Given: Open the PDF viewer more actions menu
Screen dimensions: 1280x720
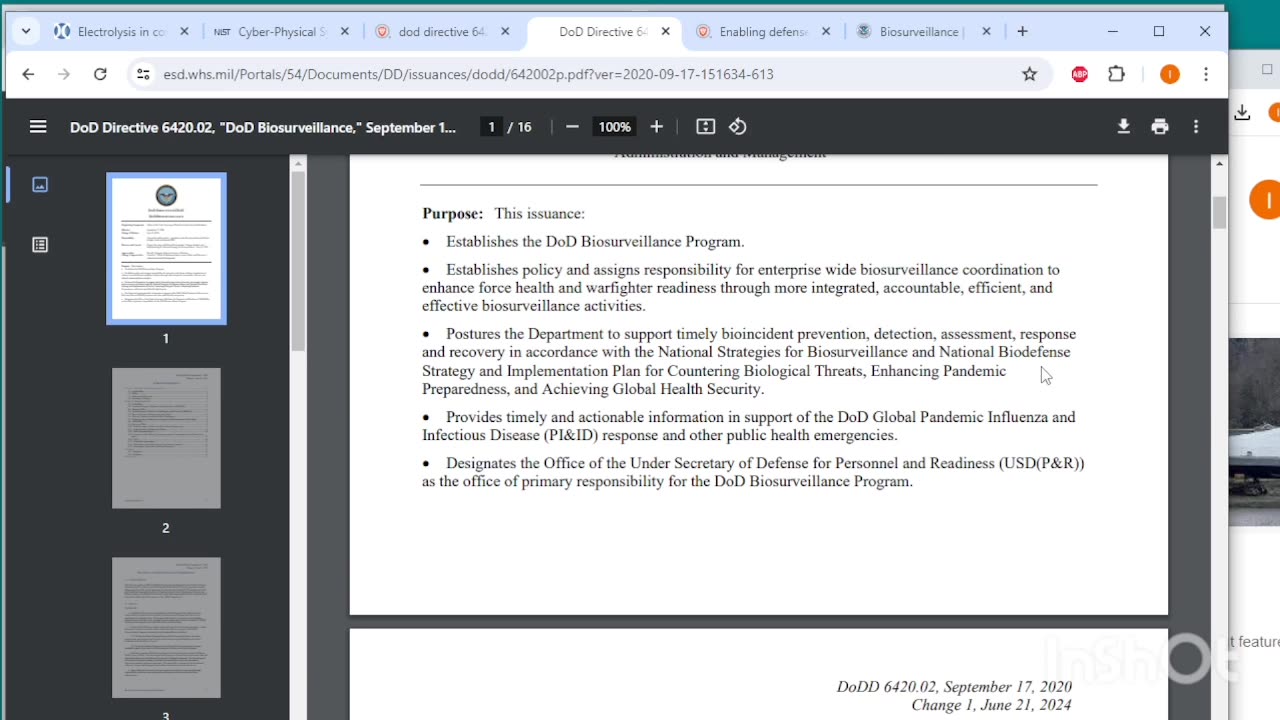Looking at the screenshot, I should (1196, 127).
